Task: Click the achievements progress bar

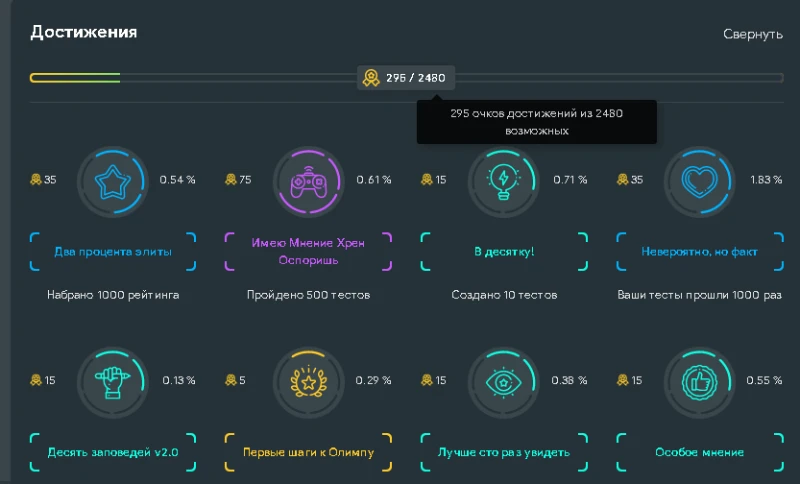Action: coord(407,78)
